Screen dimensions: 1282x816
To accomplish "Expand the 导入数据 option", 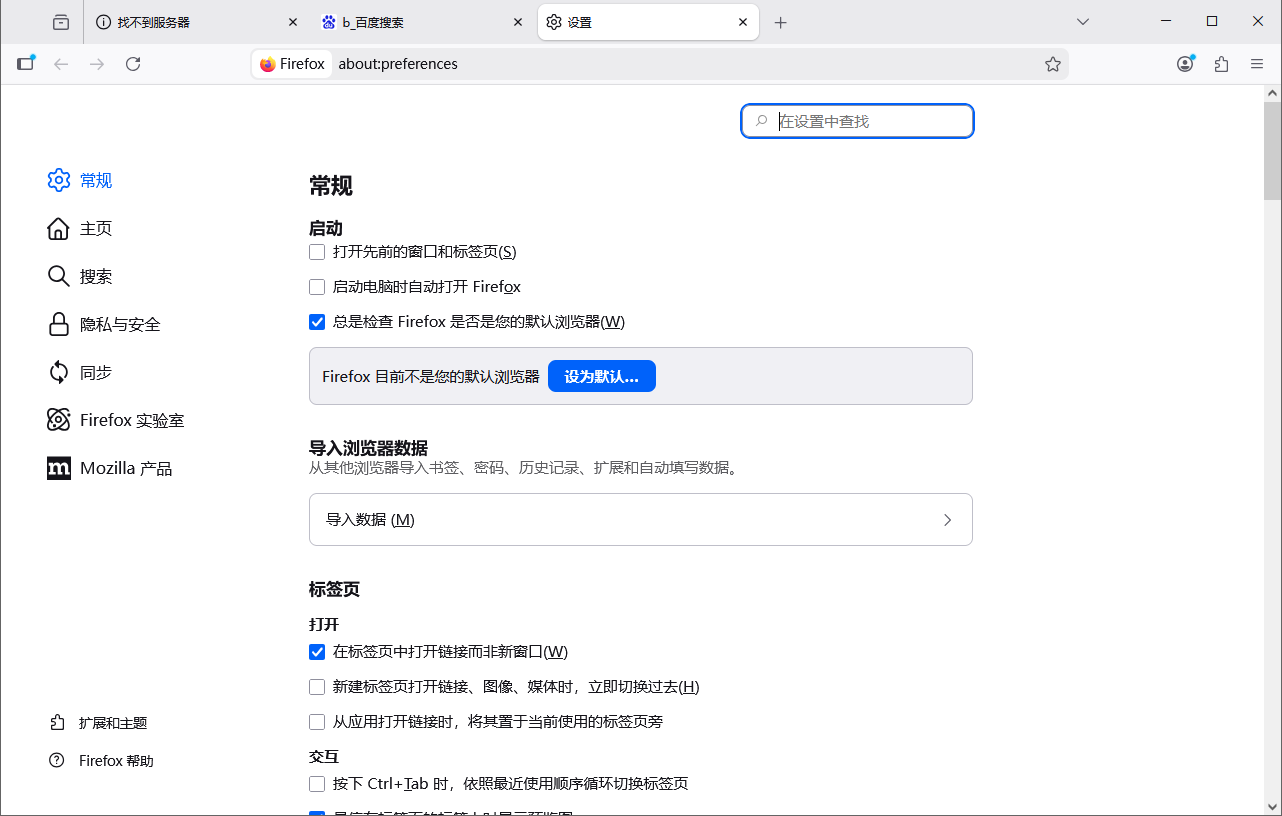I will coord(640,519).
